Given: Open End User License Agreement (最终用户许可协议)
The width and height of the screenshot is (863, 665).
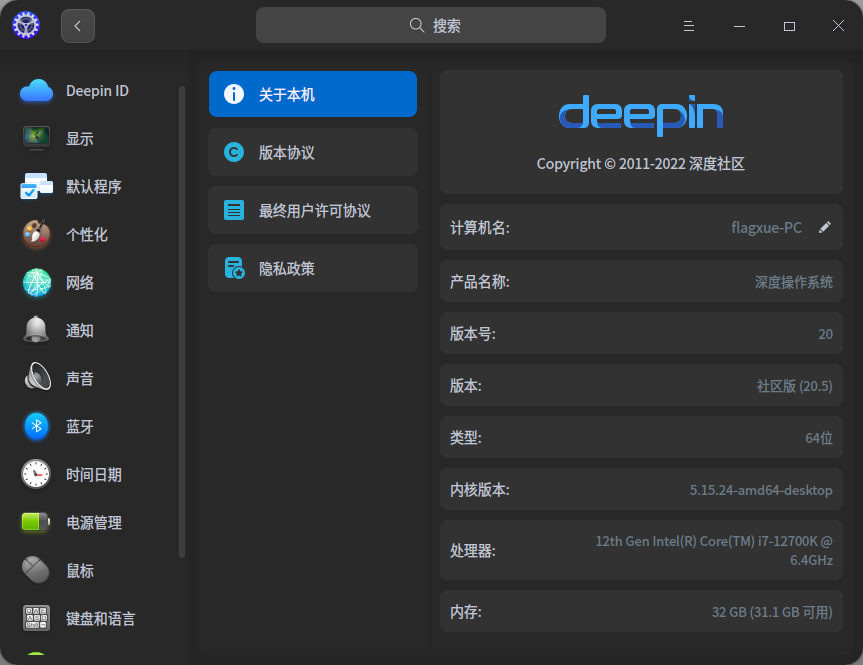Looking at the screenshot, I should pyautogui.click(x=313, y=210).
